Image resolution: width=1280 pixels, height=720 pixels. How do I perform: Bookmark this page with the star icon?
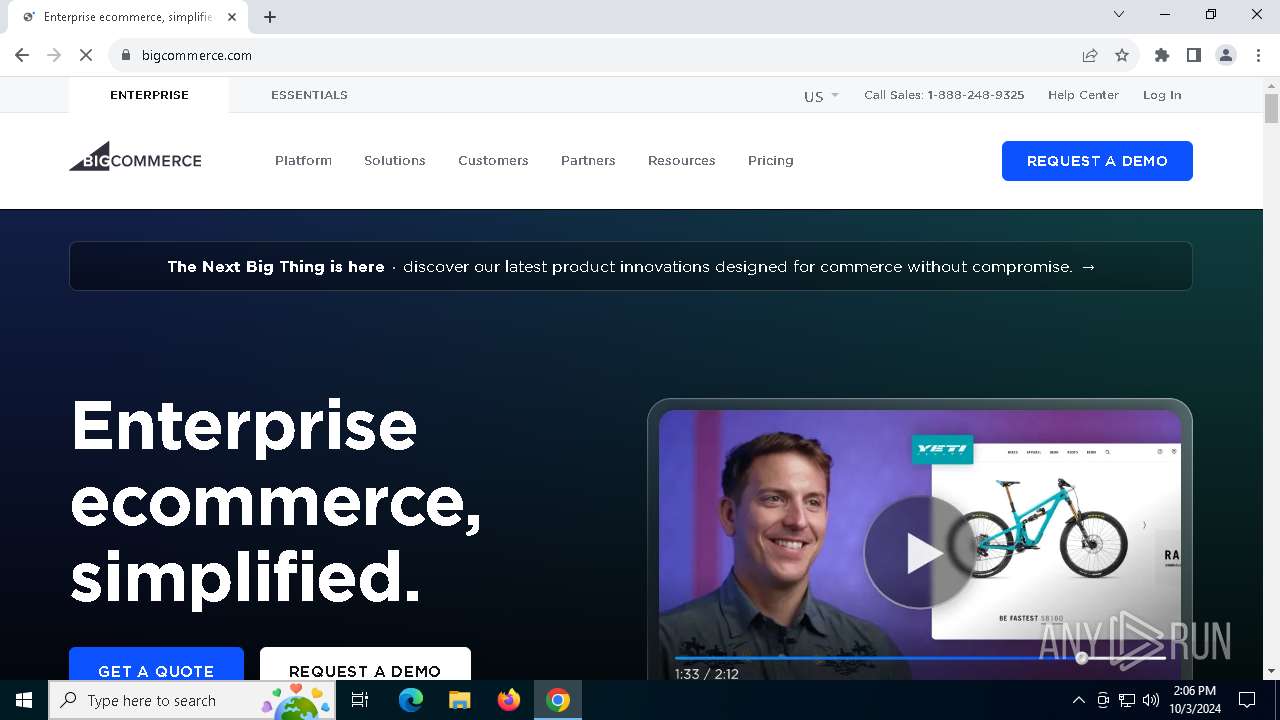[x=1122, y=55]
